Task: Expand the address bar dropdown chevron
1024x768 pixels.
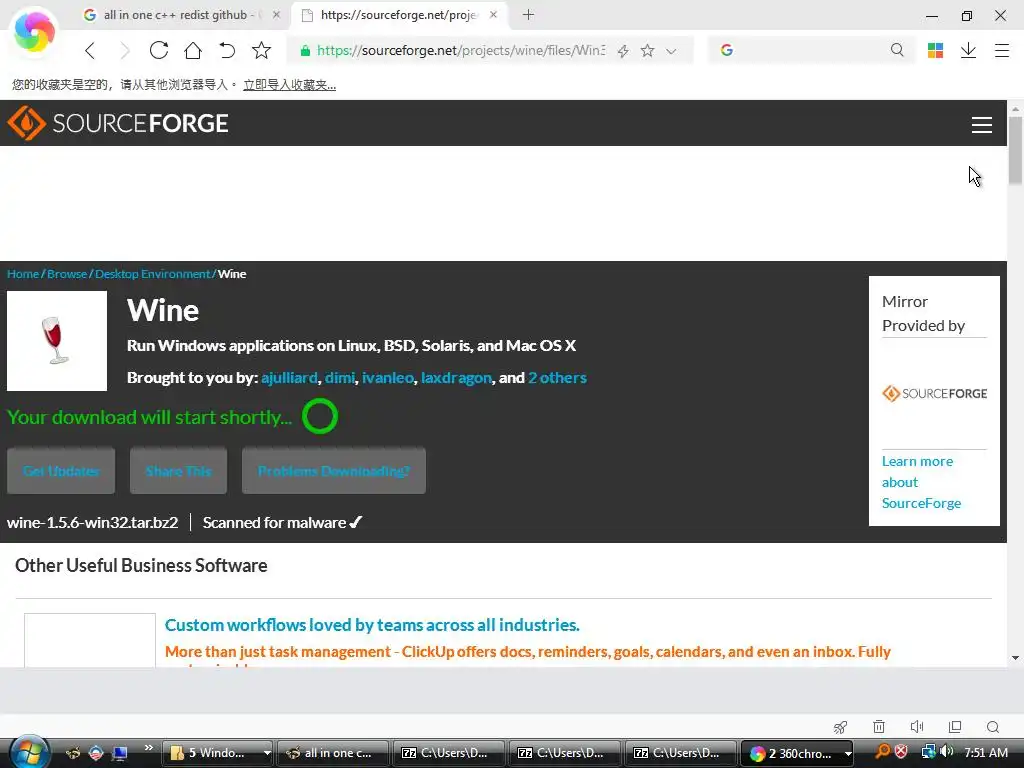Action: 671,51
